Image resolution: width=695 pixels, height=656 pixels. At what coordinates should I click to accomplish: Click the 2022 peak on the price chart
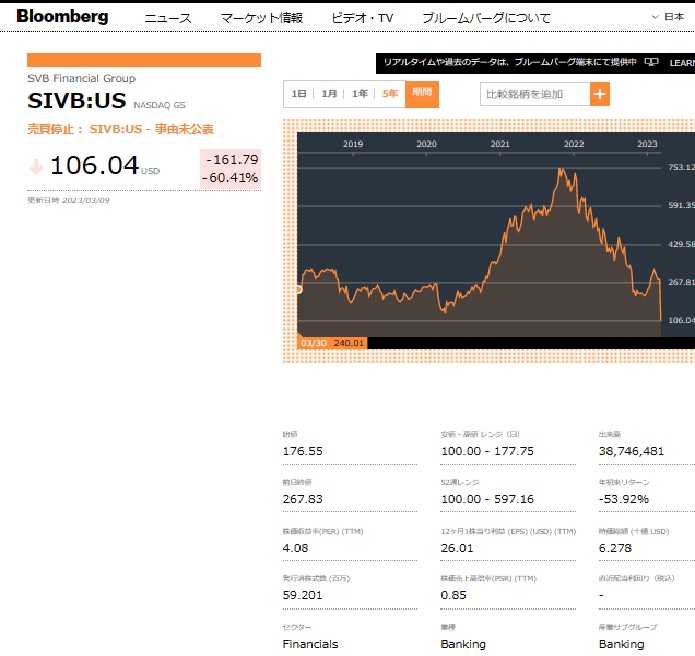(561, 170)
